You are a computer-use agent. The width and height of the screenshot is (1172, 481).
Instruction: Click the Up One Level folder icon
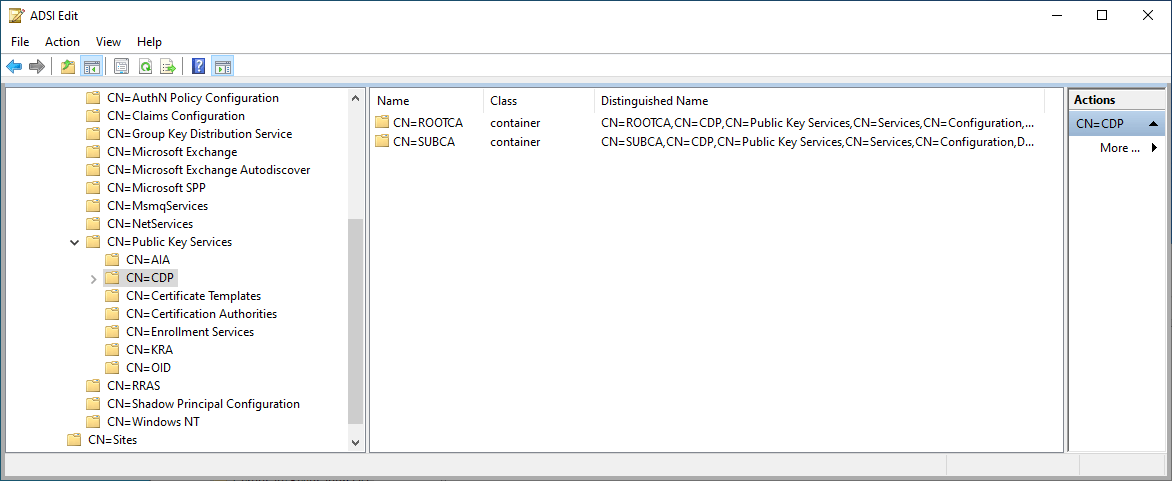(68, 67)
